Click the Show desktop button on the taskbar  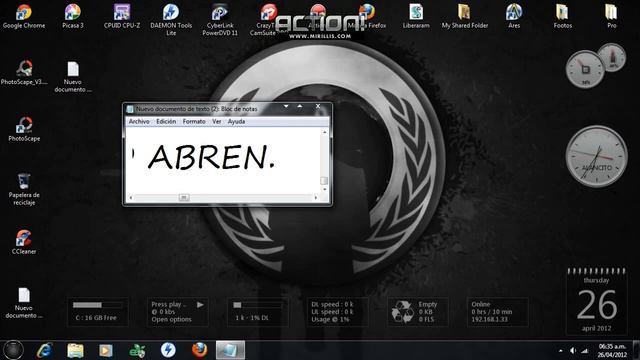636,350
